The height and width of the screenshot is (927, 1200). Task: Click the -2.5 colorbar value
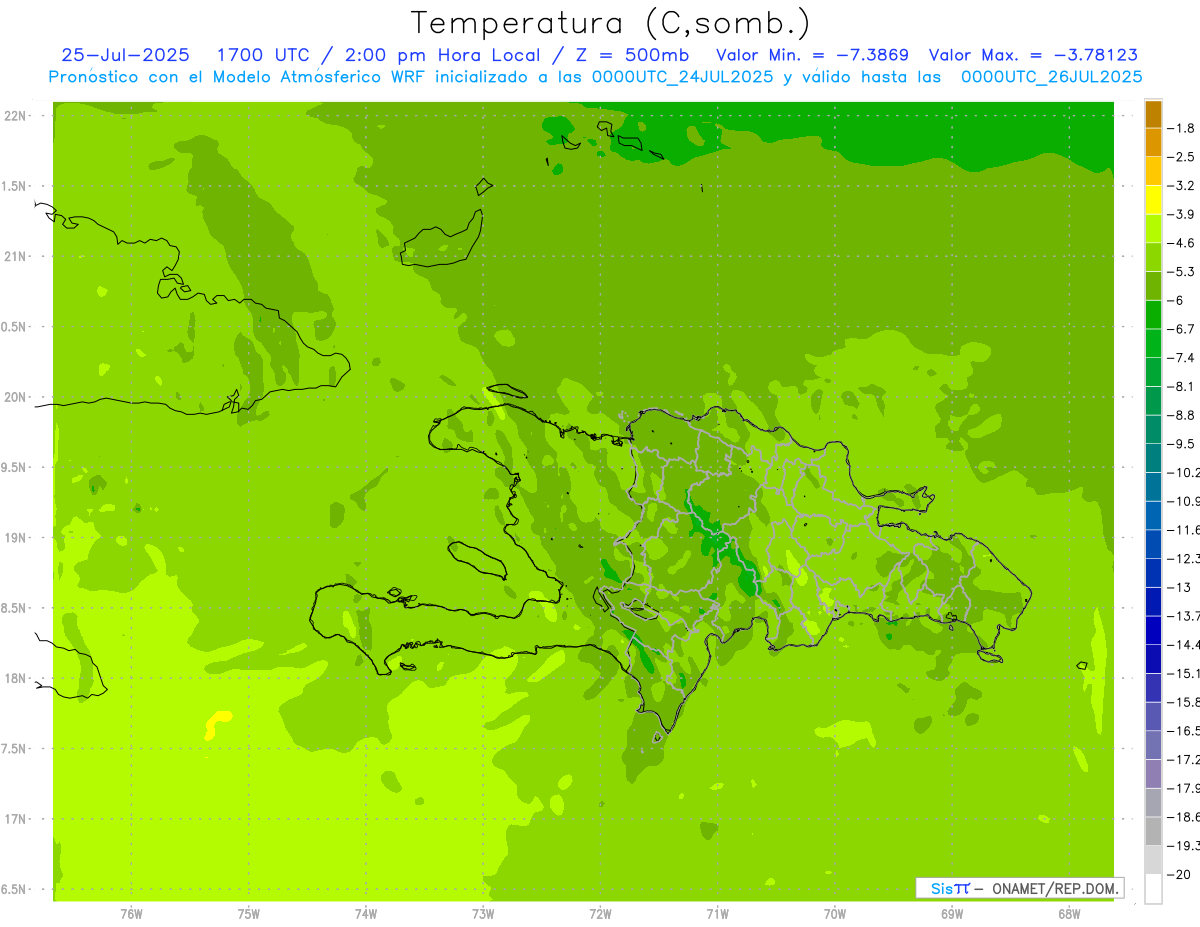tap(1181, 157)
